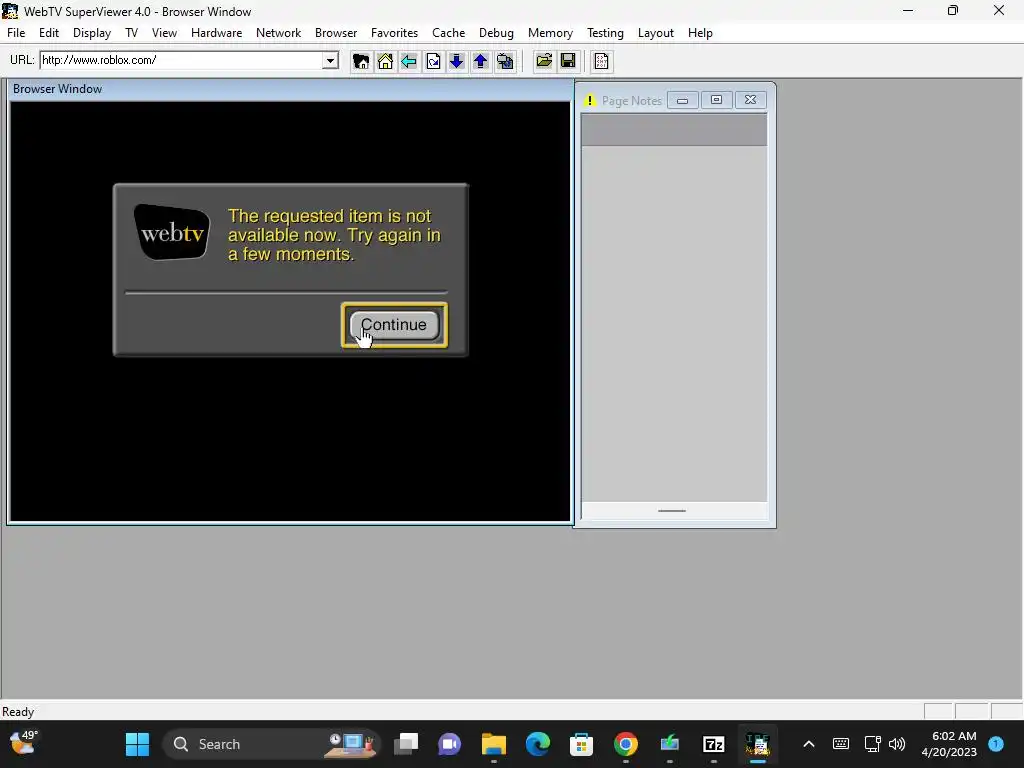Launch Google Chrome from the taskbar

coord(626,744)
